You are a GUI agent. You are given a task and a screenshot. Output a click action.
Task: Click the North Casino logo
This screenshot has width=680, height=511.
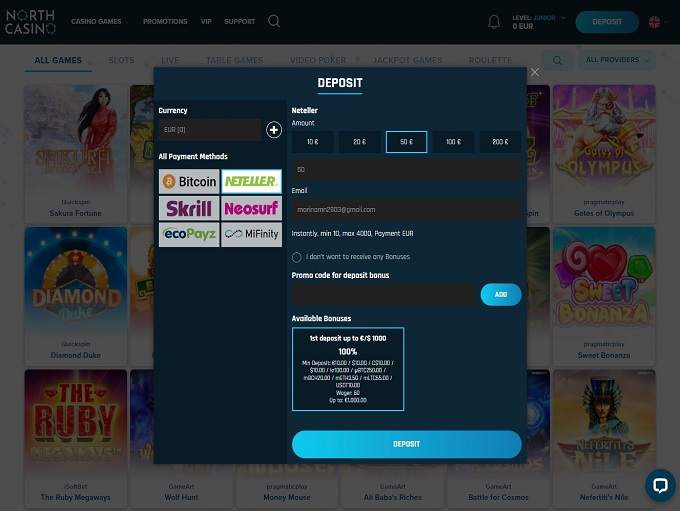point(30,22)
